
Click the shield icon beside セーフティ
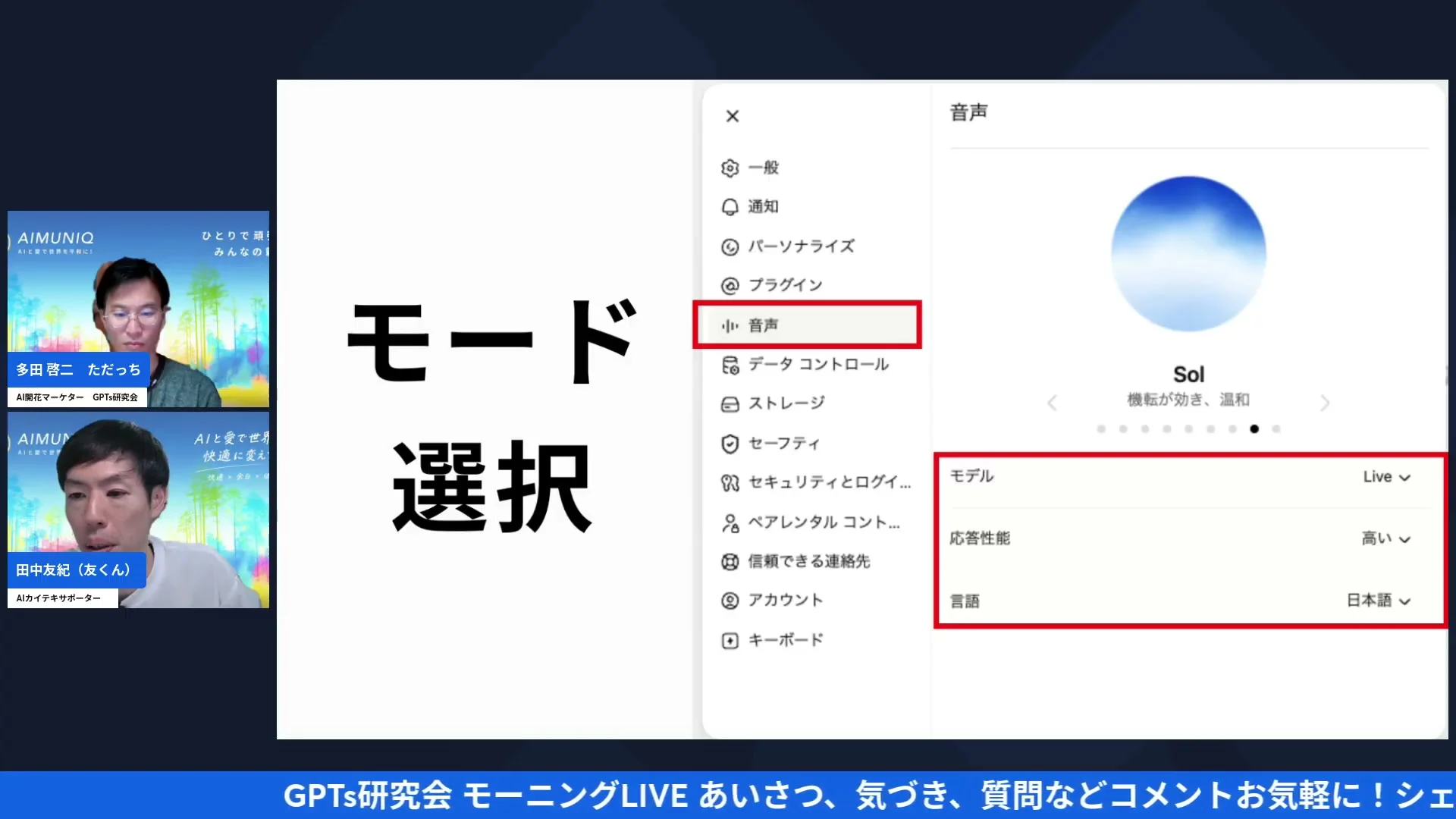coord(730,444)
